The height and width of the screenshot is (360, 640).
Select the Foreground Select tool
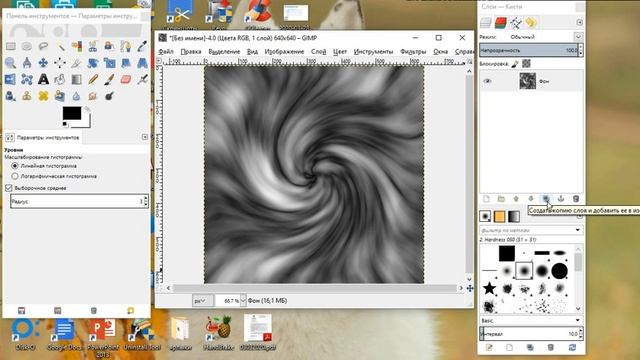[109, 46]
